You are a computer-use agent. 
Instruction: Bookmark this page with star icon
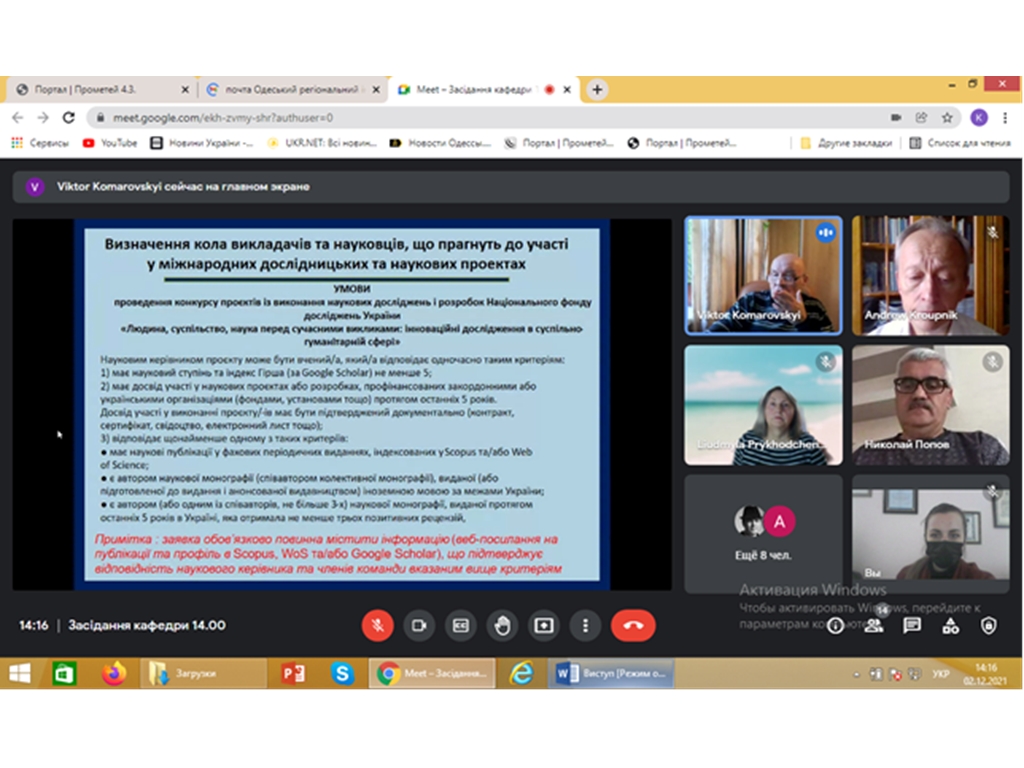[947, 118]
